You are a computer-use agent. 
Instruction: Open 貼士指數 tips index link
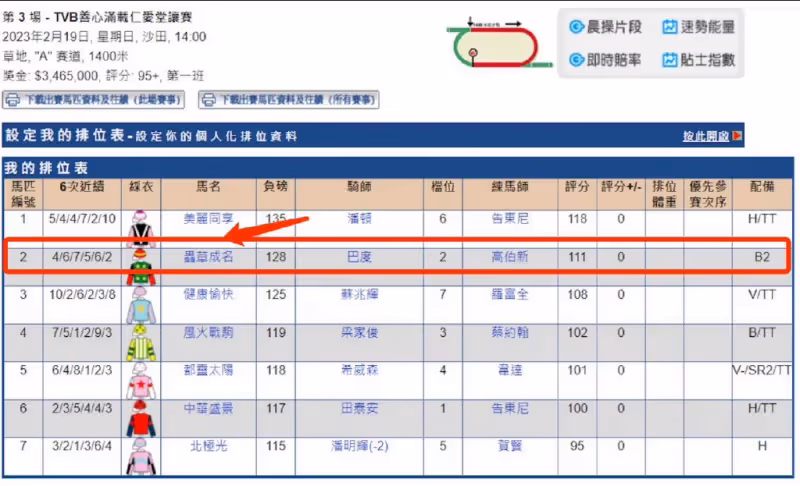click(708, 60)
